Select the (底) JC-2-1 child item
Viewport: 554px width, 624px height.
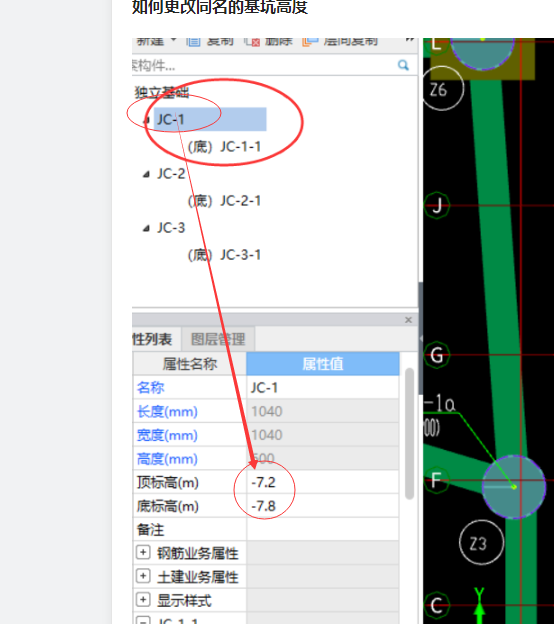[x=224, y=201]
